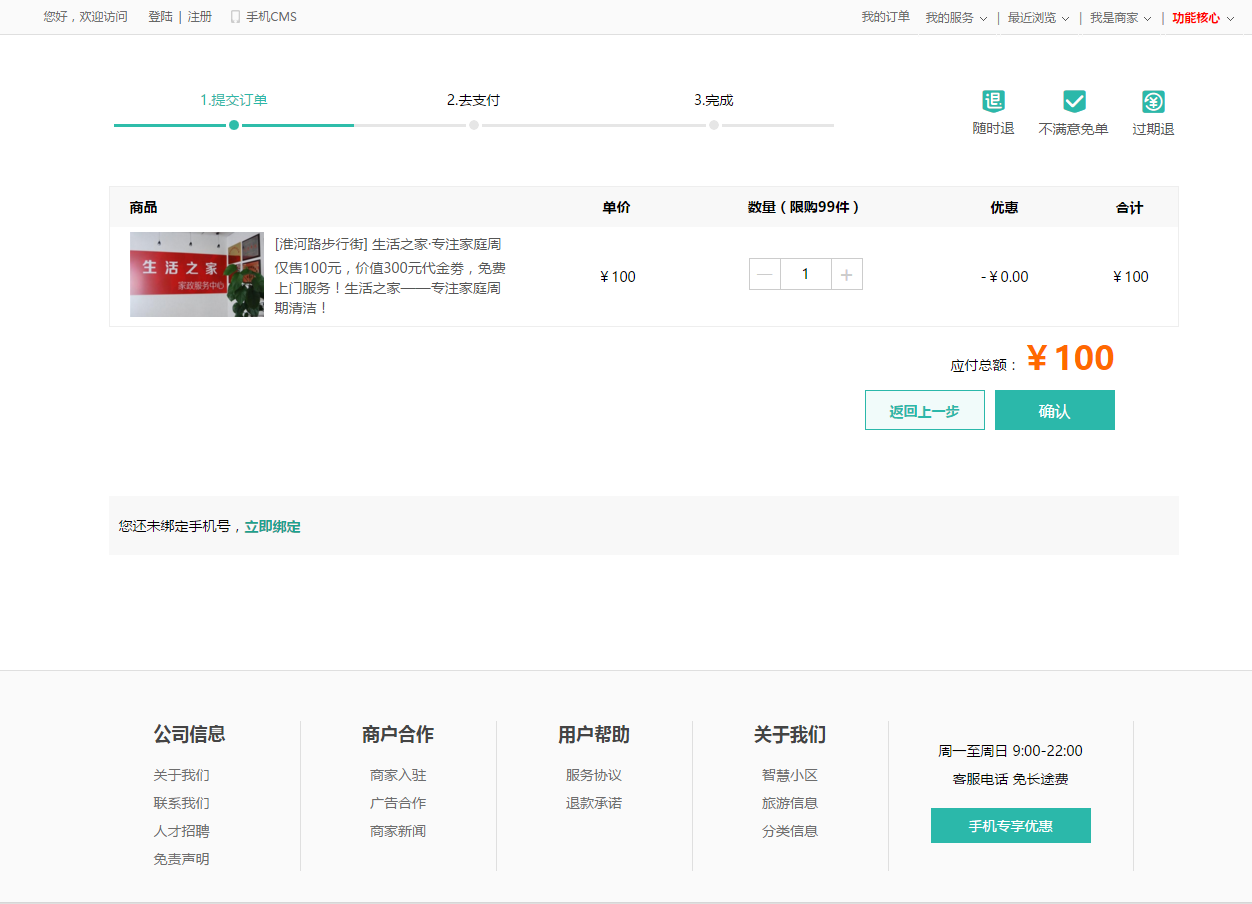Click the phone icon beside 手机CMS

pyautogui.click(x=235, y=17)
